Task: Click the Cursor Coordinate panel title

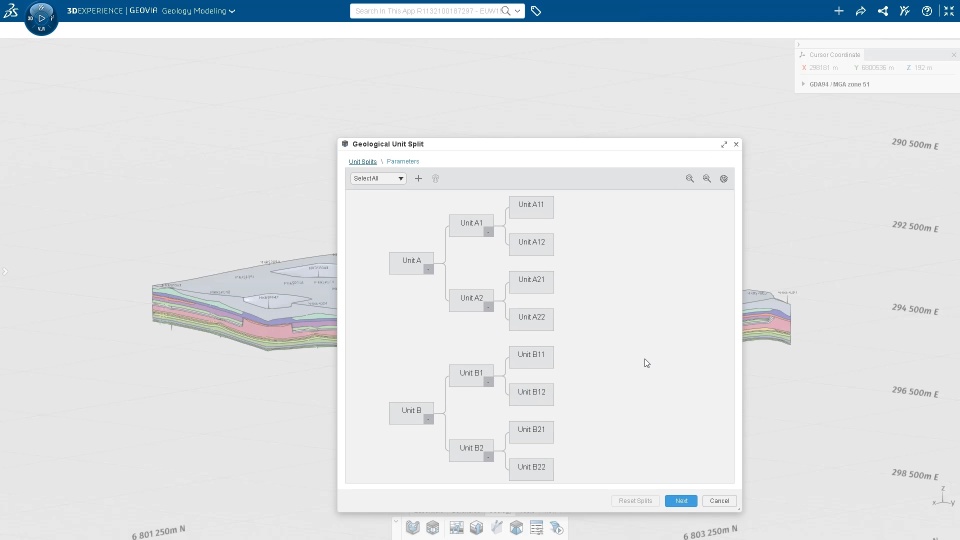Action: click(834, 55)
